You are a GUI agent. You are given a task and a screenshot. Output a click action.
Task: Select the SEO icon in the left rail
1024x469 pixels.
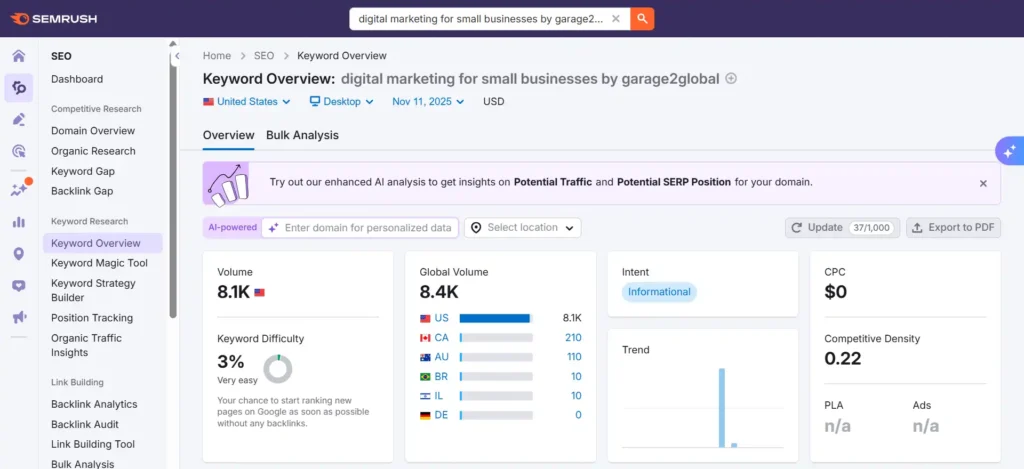[19, 88]
